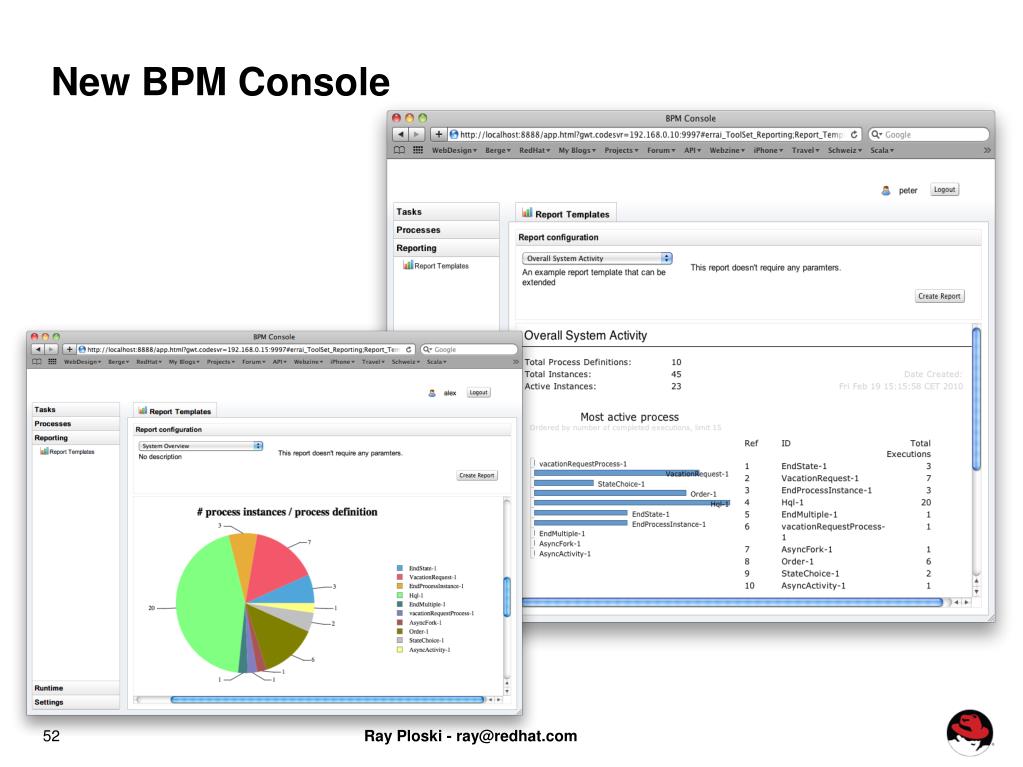The width and height of the screenshot is (1023, 767).
Task: Click the Google search field in the peter window
Action: coord(928,134)
